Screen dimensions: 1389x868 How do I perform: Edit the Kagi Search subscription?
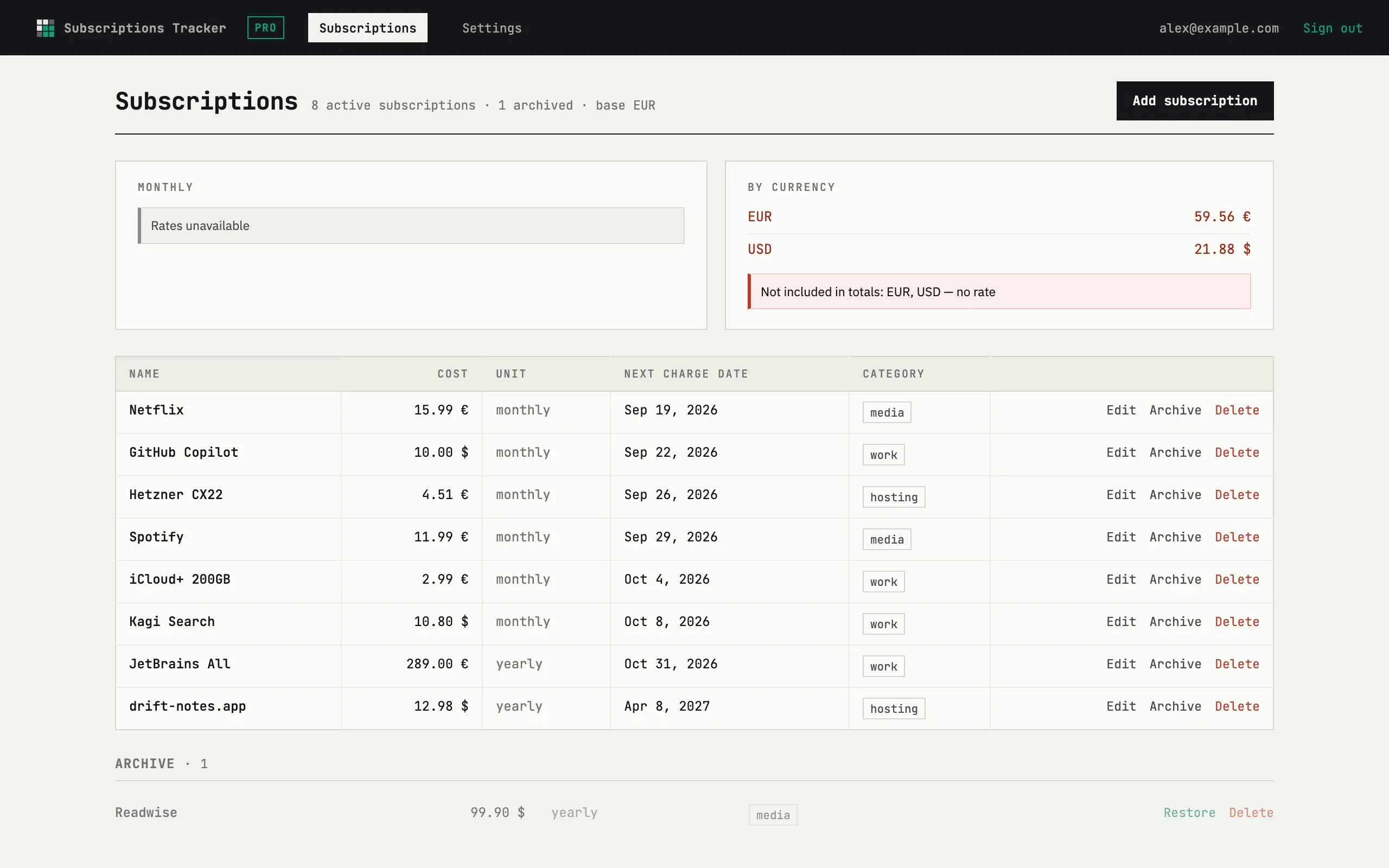[x=1121, y=622]
